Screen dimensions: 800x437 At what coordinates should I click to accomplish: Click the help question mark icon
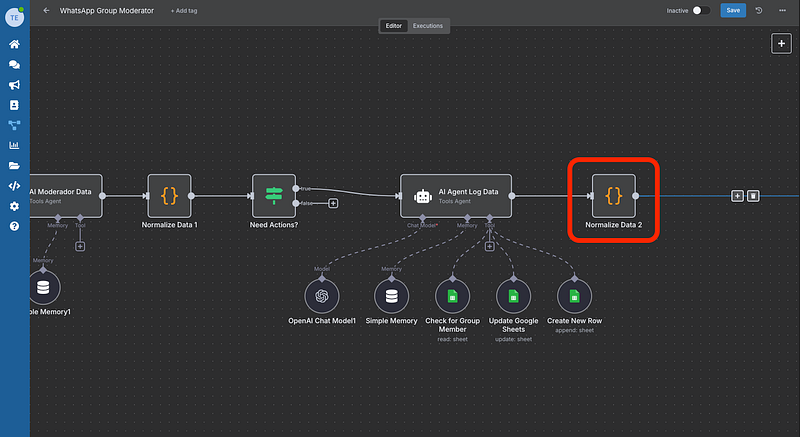point(14,226)
